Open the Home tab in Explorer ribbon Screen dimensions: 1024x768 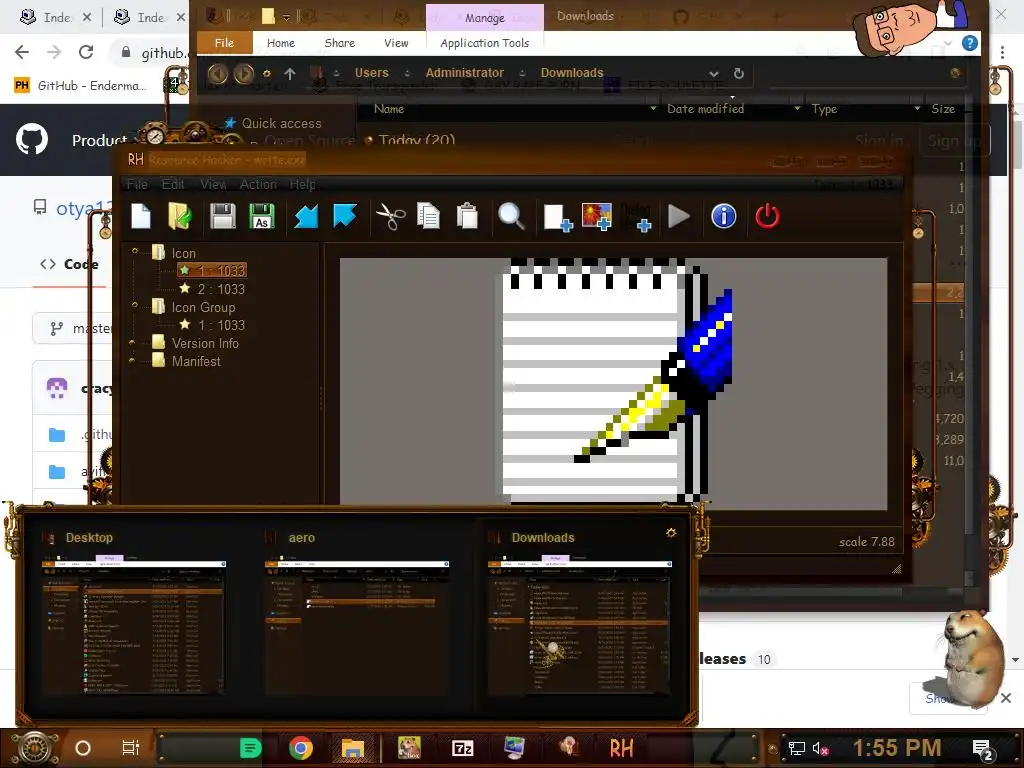click(x=281, y=42)
